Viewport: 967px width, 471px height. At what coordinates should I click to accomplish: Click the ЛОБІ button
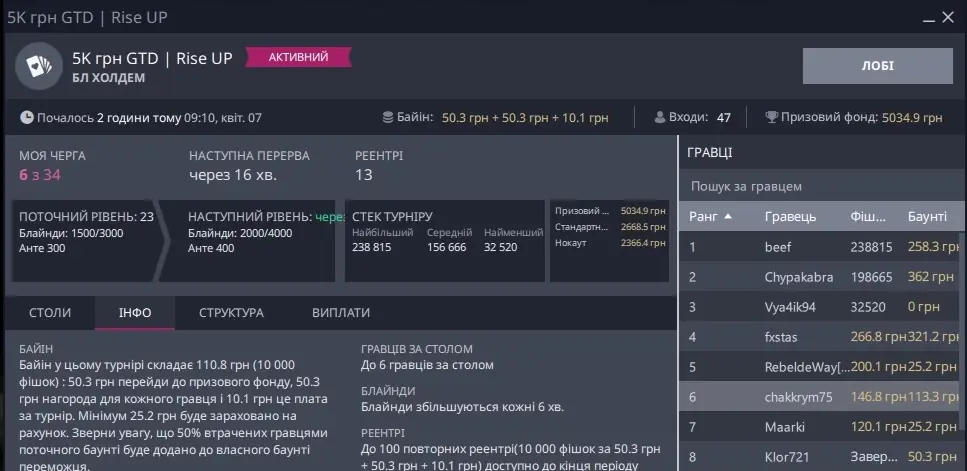878,66
